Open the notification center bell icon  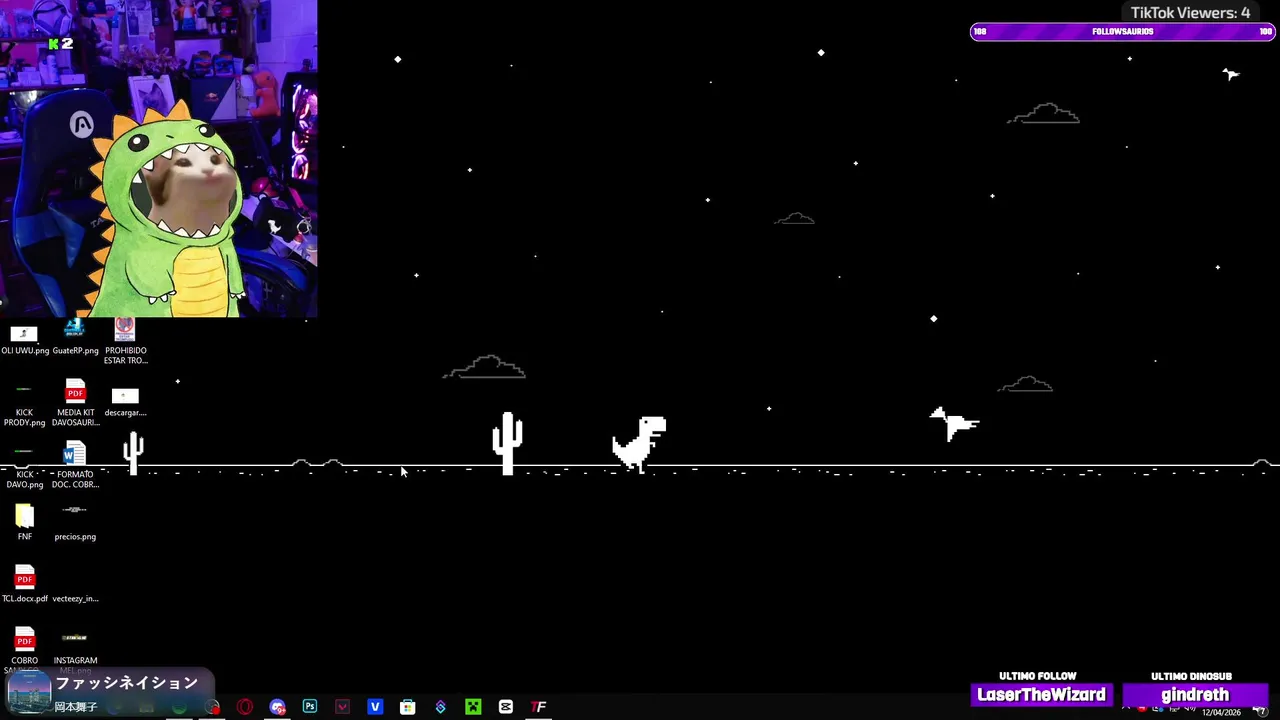[x=1260, y=710]
